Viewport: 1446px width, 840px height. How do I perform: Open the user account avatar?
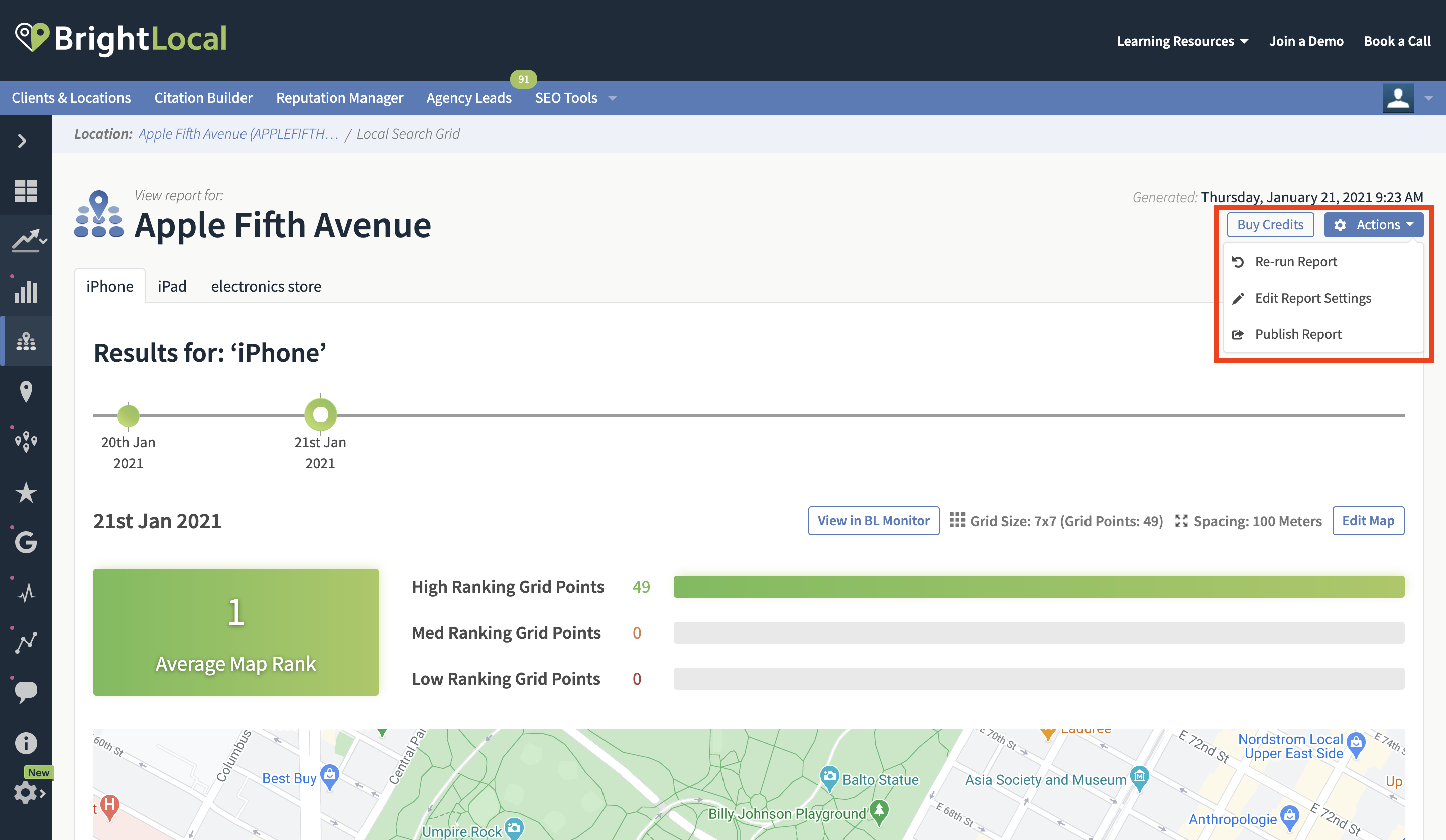[1398, 98]
